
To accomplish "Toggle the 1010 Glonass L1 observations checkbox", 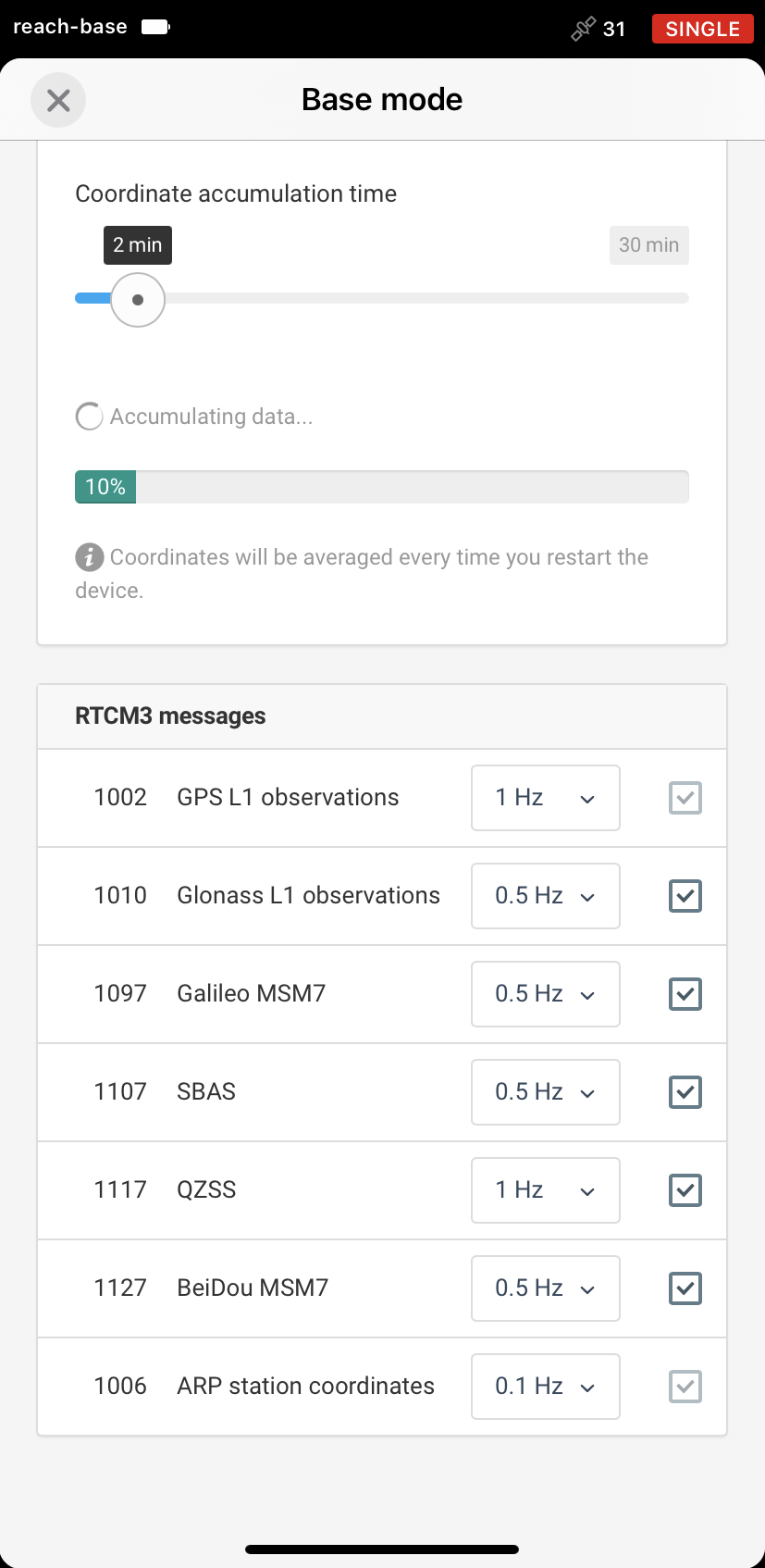I will click(685, 896).
